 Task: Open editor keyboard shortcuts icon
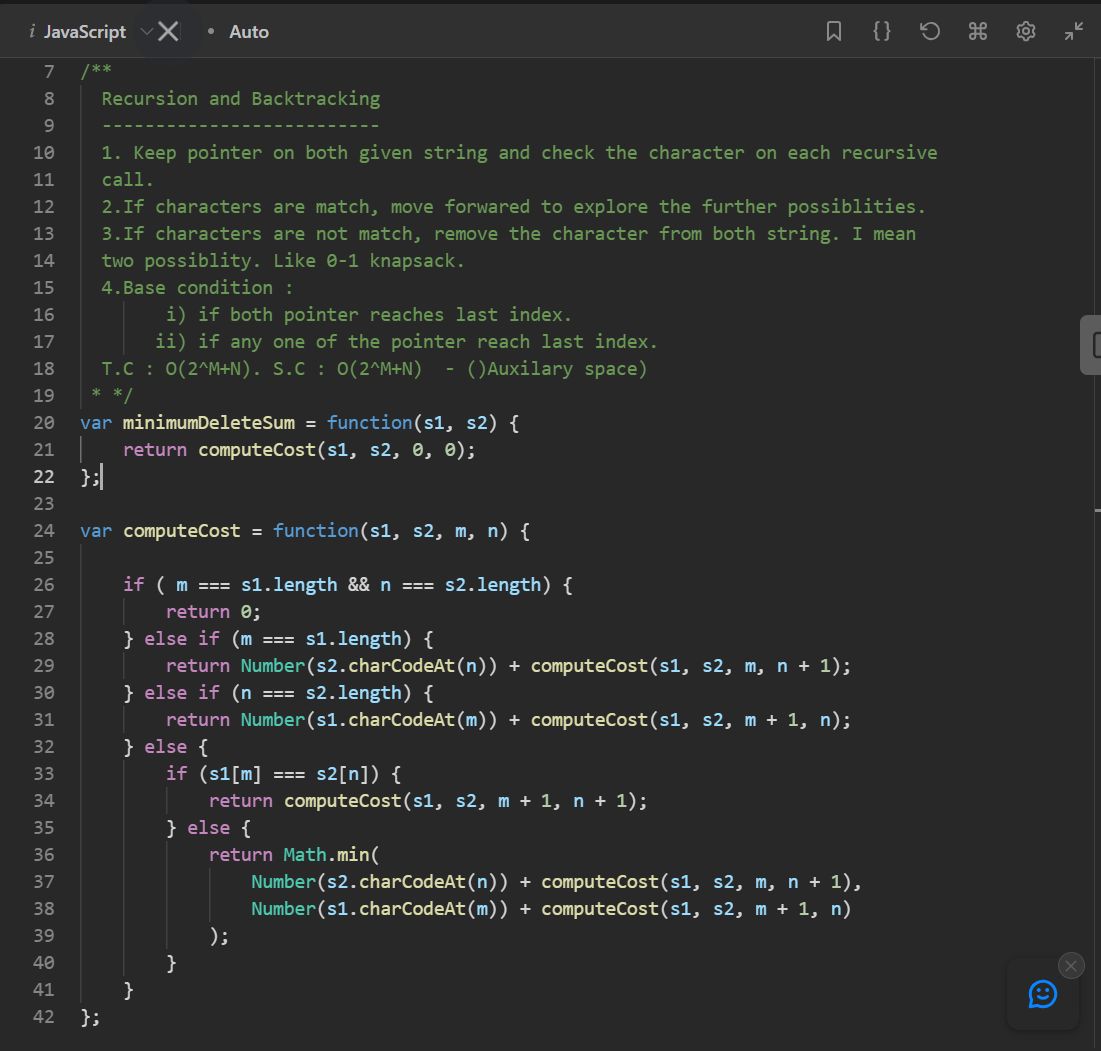click(977, 32)
